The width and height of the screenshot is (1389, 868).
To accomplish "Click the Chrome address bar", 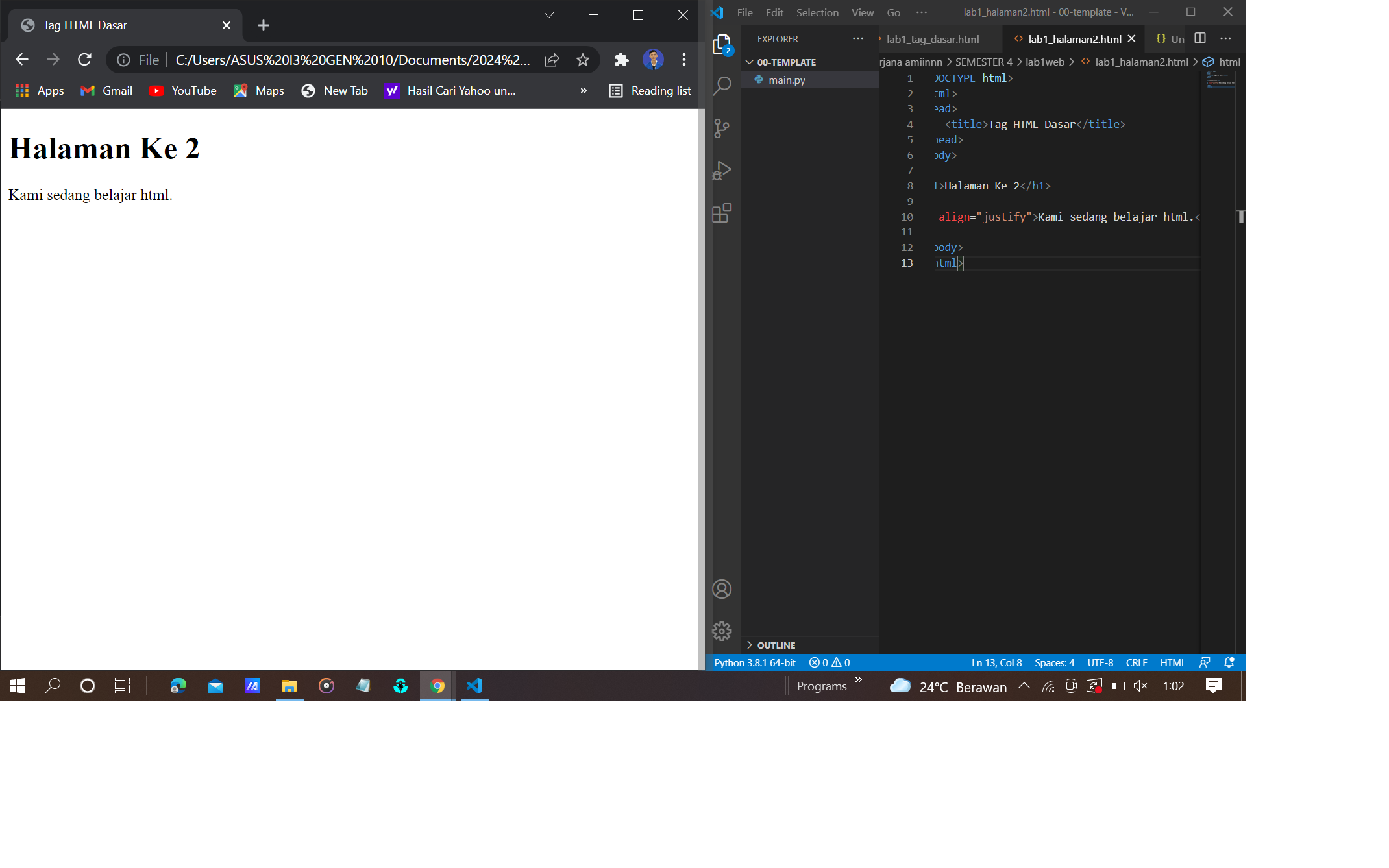I will (350, 60).
